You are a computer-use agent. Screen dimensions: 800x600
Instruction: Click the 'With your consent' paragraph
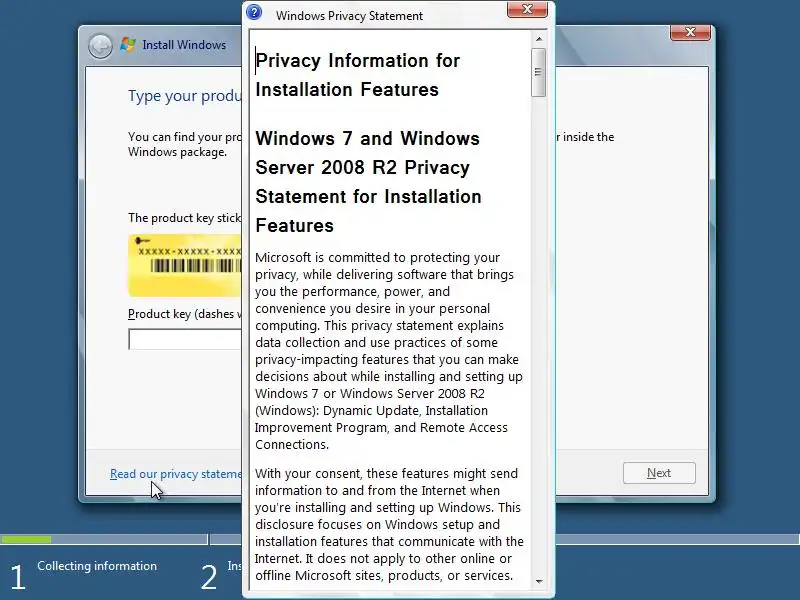[x=389, y=524]
